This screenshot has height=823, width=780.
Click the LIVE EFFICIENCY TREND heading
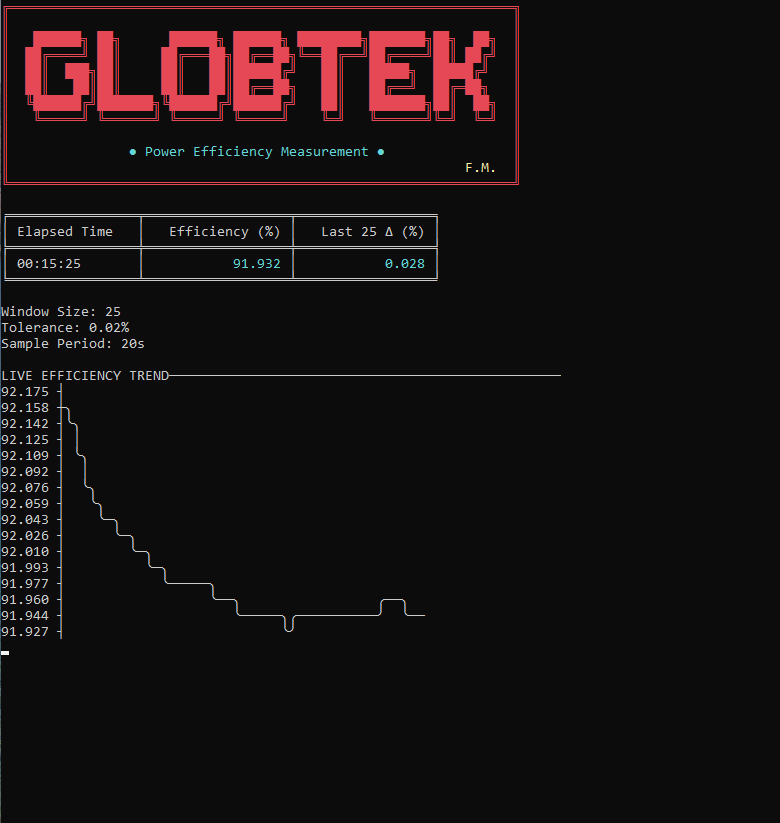(x=85, y=376)
